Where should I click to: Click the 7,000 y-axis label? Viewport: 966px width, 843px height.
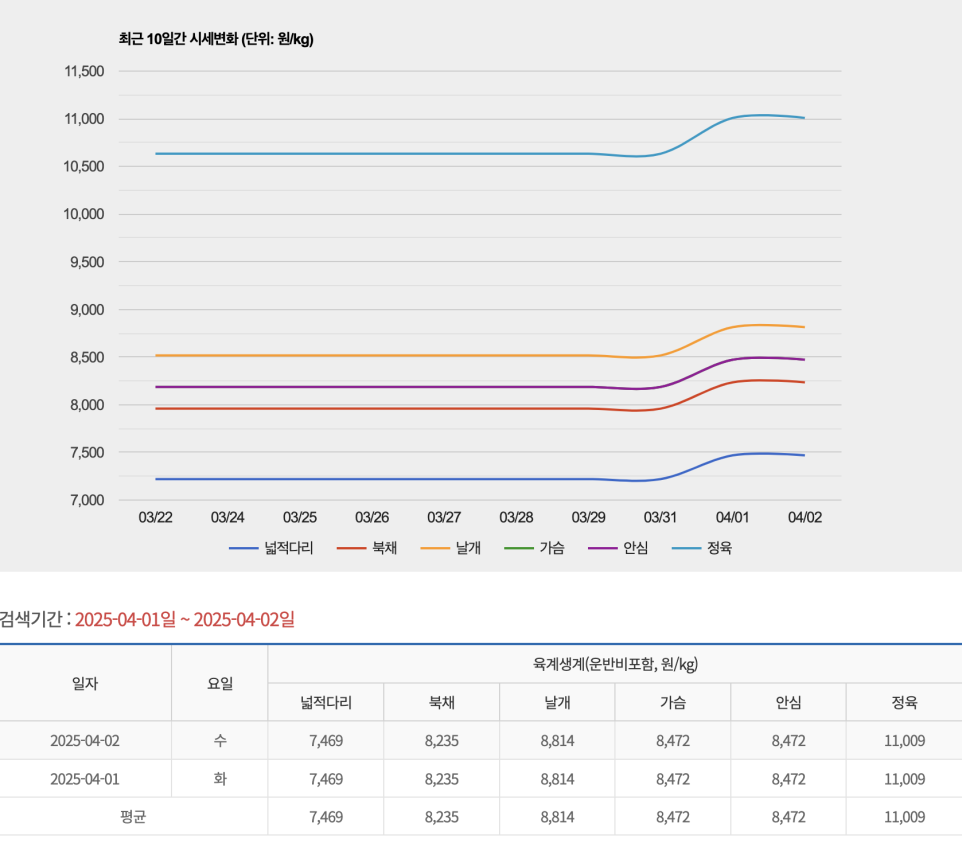click(87, 500)
